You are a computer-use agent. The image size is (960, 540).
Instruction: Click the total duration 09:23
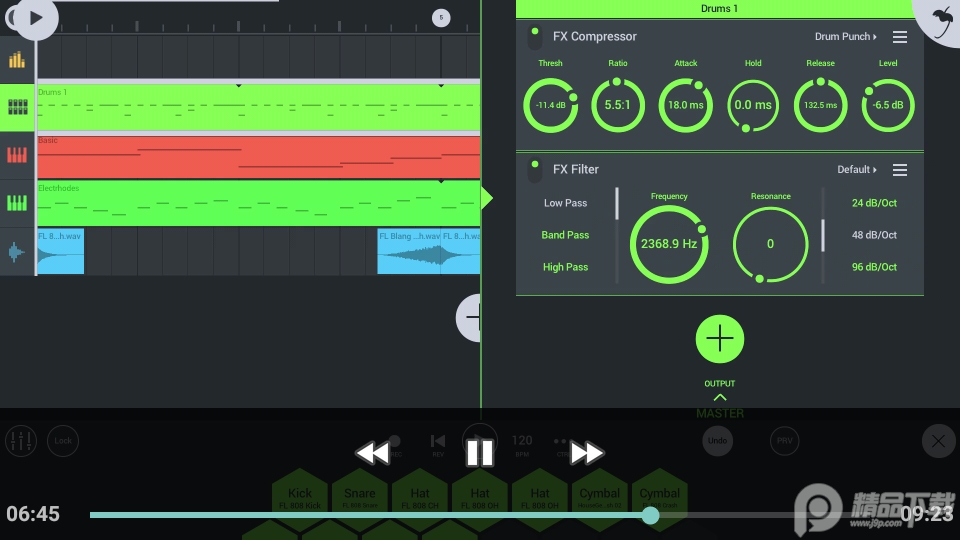926,514
